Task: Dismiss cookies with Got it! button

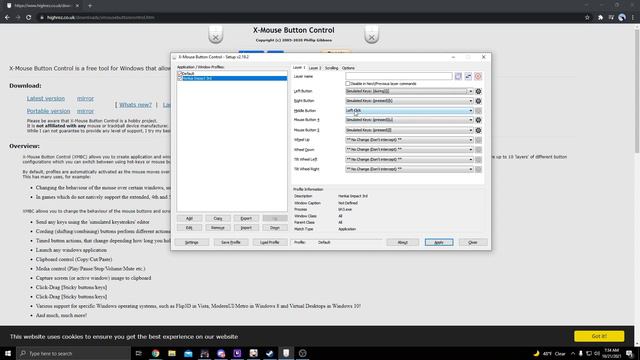Action: pos(599,336)
